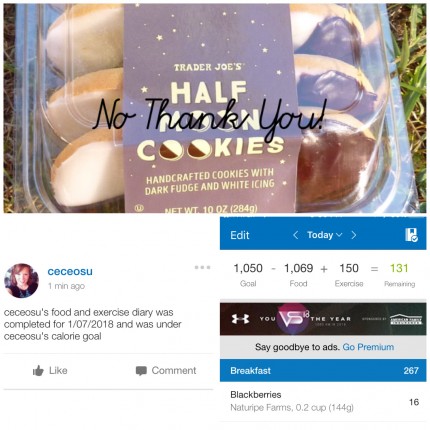The height and width of the screenshot is (430, 430).
Task: Click the You VS The Year ad banner
Action: click(x=323, y=319)
